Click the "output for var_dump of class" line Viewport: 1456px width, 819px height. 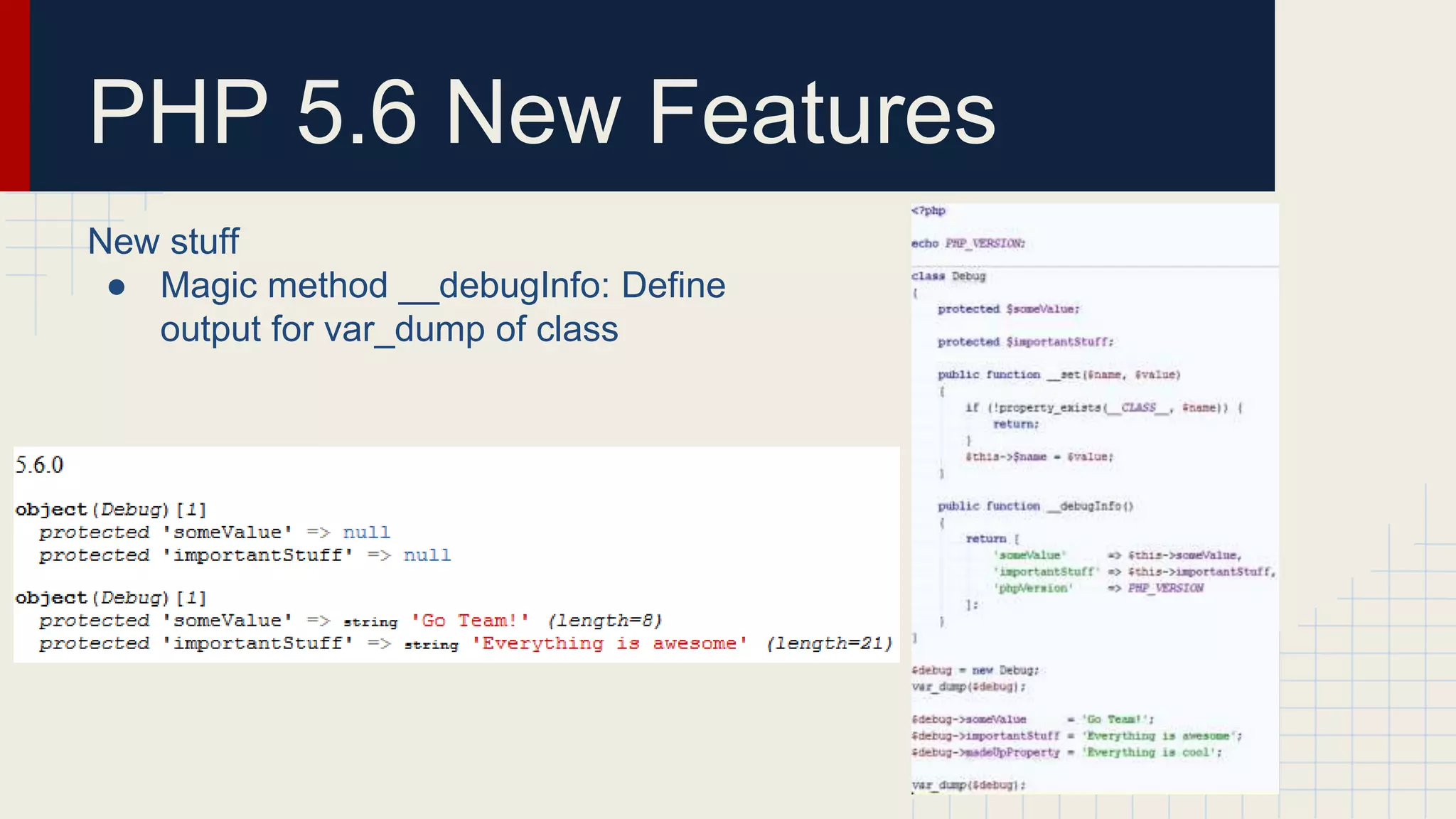pos(389,330)
